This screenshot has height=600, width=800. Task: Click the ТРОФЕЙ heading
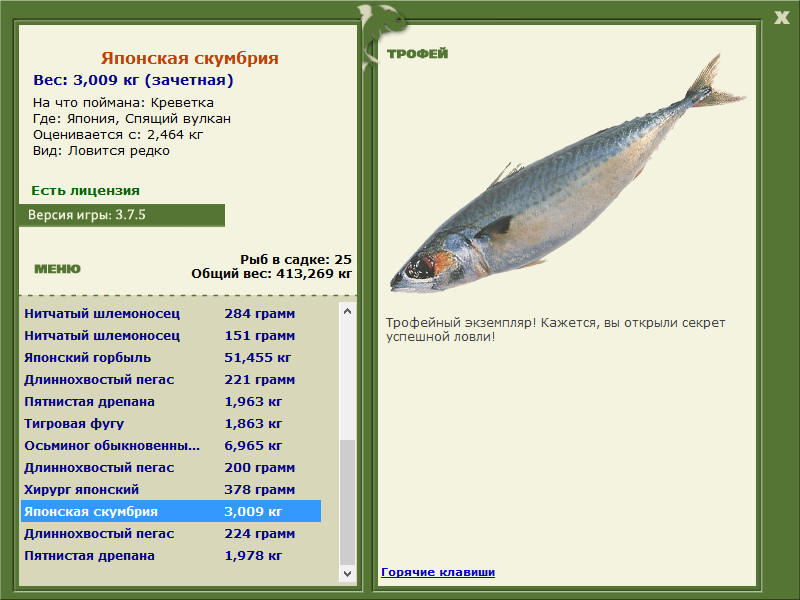[x=417, y=53]
